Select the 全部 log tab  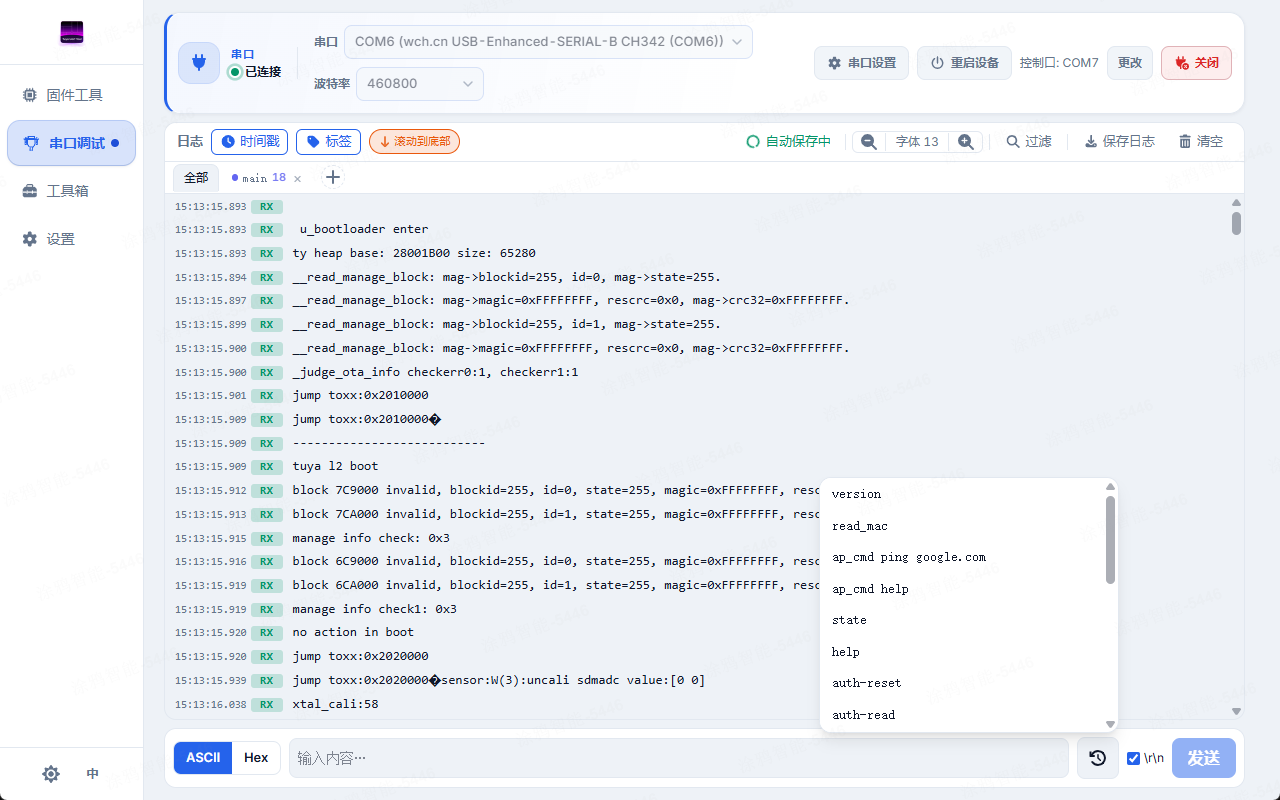(x=196, y=178)
